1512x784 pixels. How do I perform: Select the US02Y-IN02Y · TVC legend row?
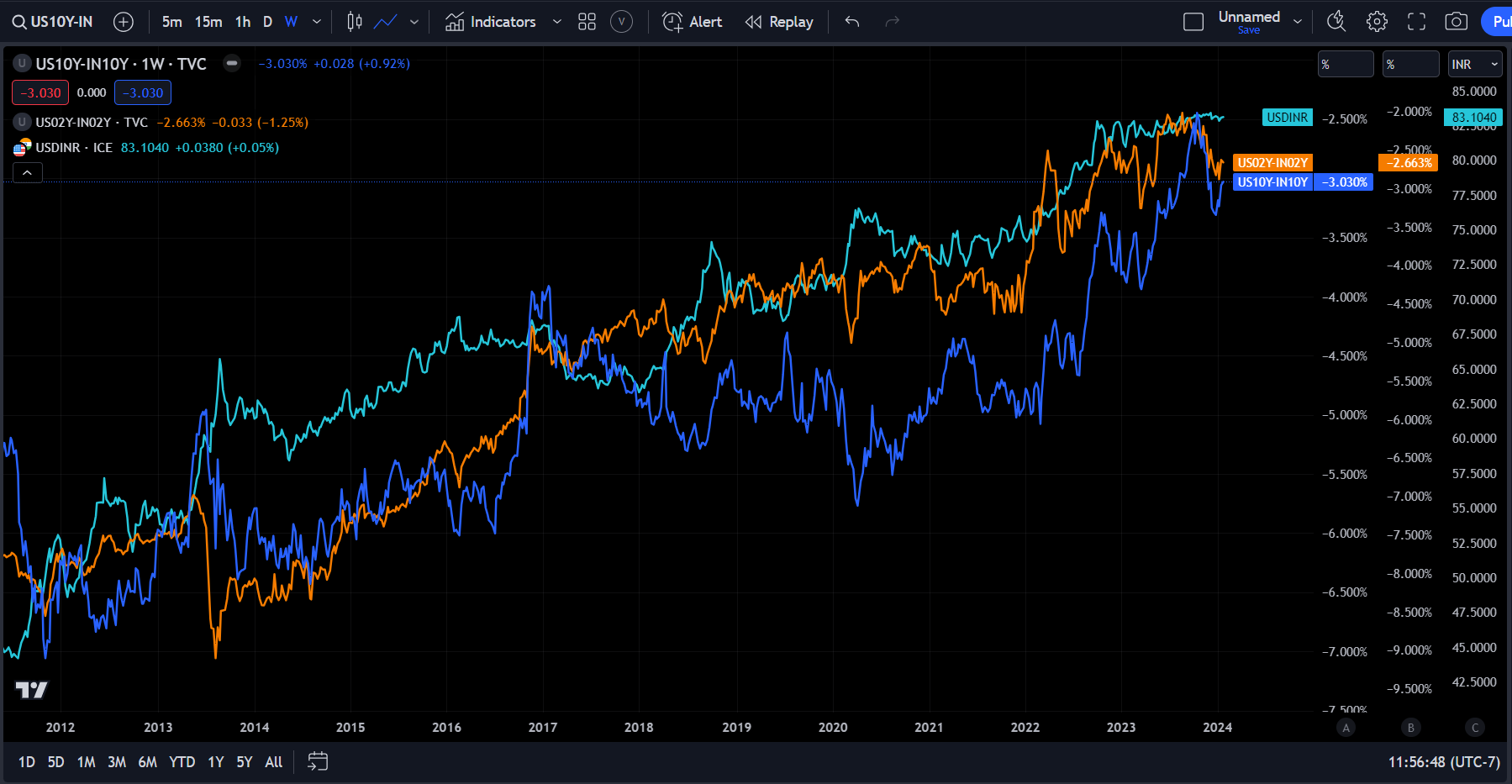pyautogui.click(x=92, y=123)
